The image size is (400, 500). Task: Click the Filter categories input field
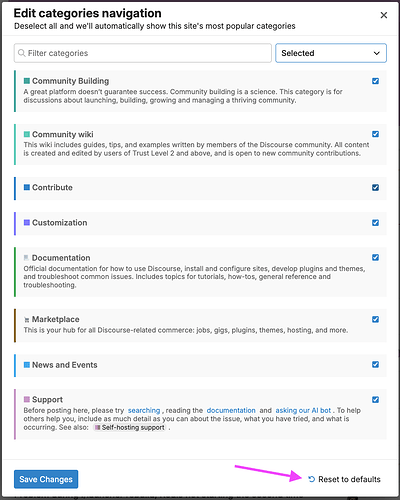pyautogui.click(x=143, y=53)
